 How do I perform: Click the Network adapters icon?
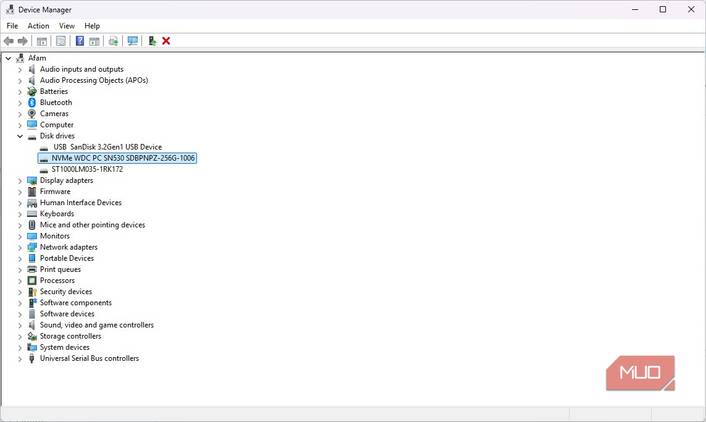[32, 247]
